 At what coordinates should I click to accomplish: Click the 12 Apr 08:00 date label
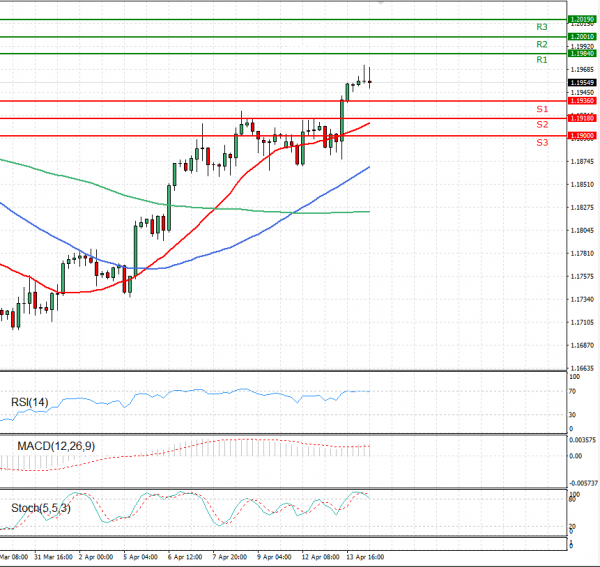click(x=320, y=557)
